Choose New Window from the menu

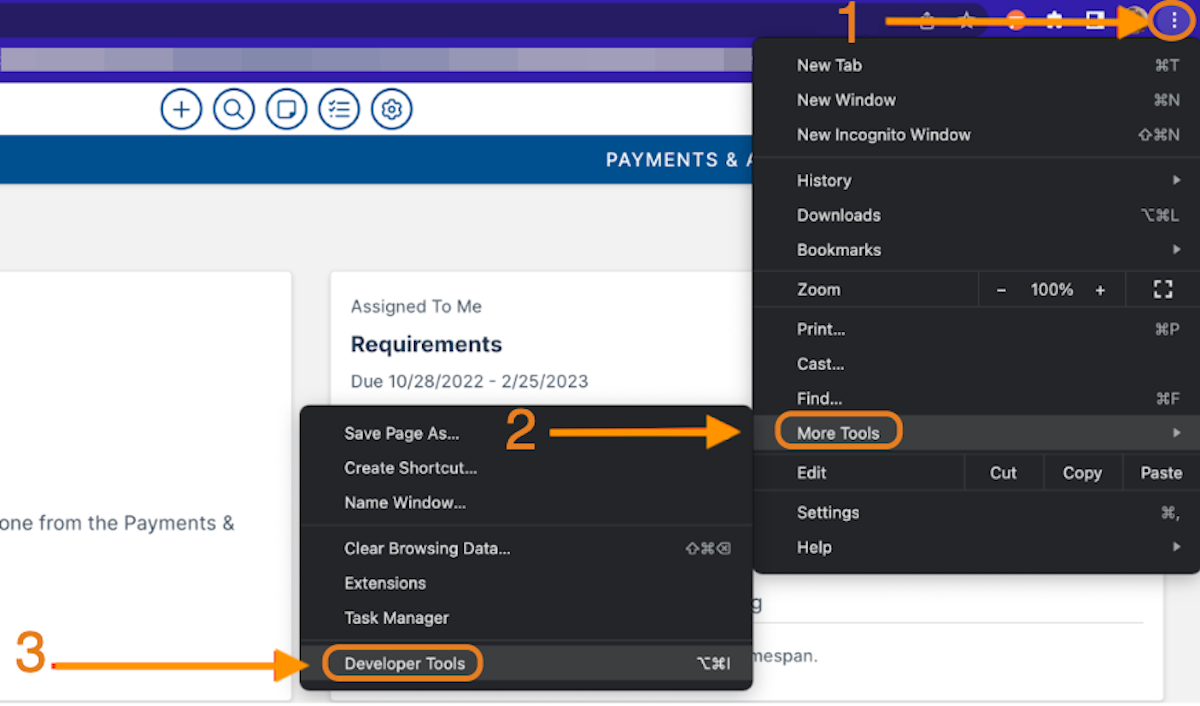pos(846,100)
